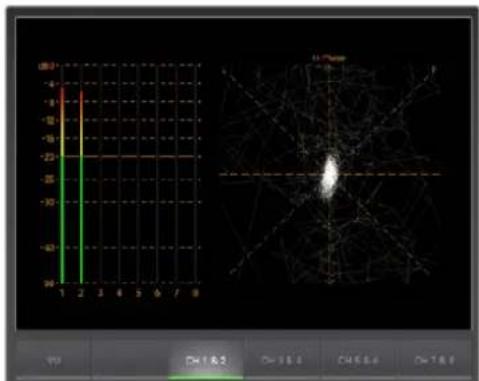Switch to the CH 1 & 2 tab
Screen dimensions: 479x381
click(x=206, y=361)
